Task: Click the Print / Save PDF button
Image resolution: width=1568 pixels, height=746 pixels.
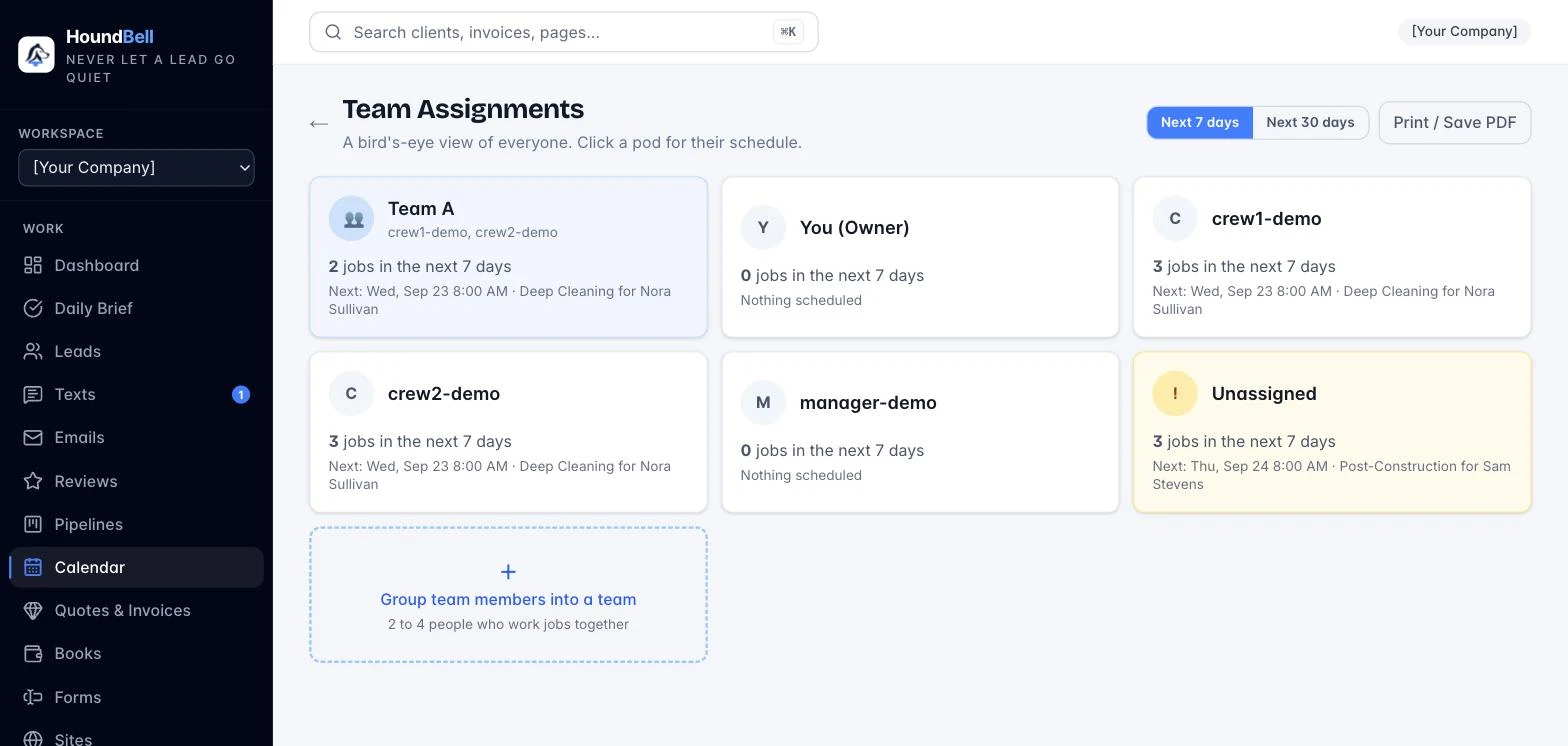Action: click(1455, 122)
